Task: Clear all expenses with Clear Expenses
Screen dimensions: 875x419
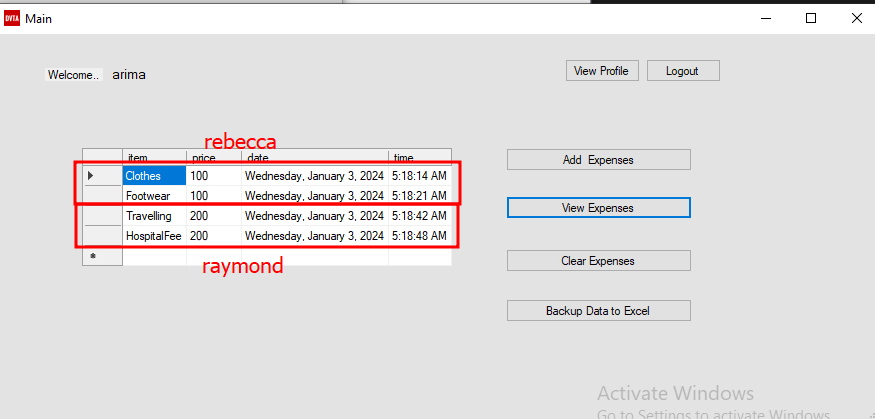Action: (599, 261)
